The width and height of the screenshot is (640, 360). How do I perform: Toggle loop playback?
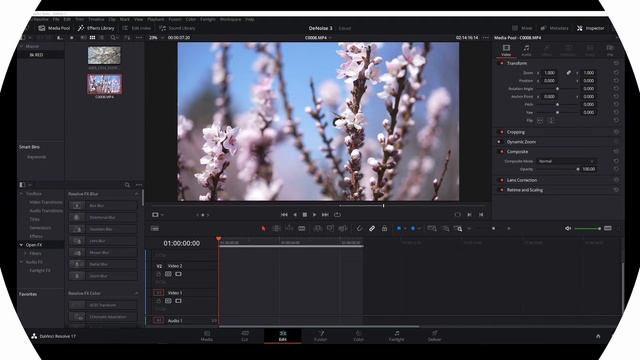pyautogui.click(x=337, y=215)
